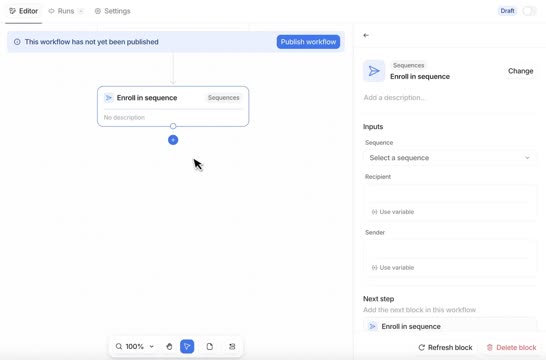
Task: Open the Select a sequence dropdown
Action: point(449,158)
